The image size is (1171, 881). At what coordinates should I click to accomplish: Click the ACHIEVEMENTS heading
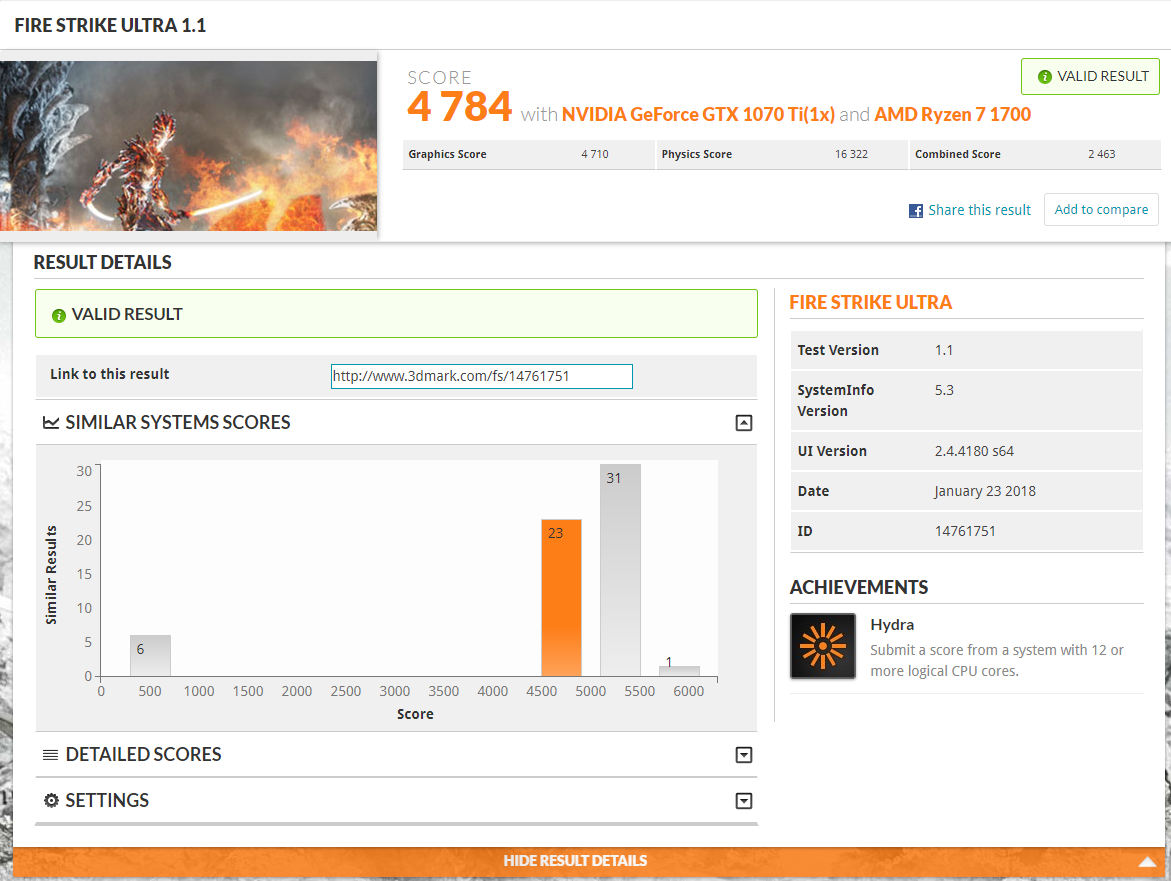[859, 588]
